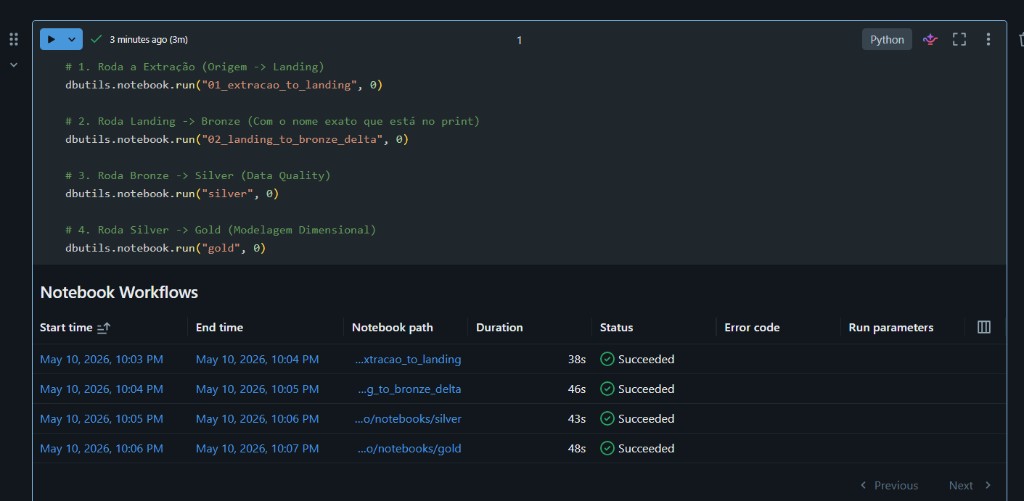
Task: Open start time May 10, 2026, 10:03 PM
Action: click(x=101, y=359)
